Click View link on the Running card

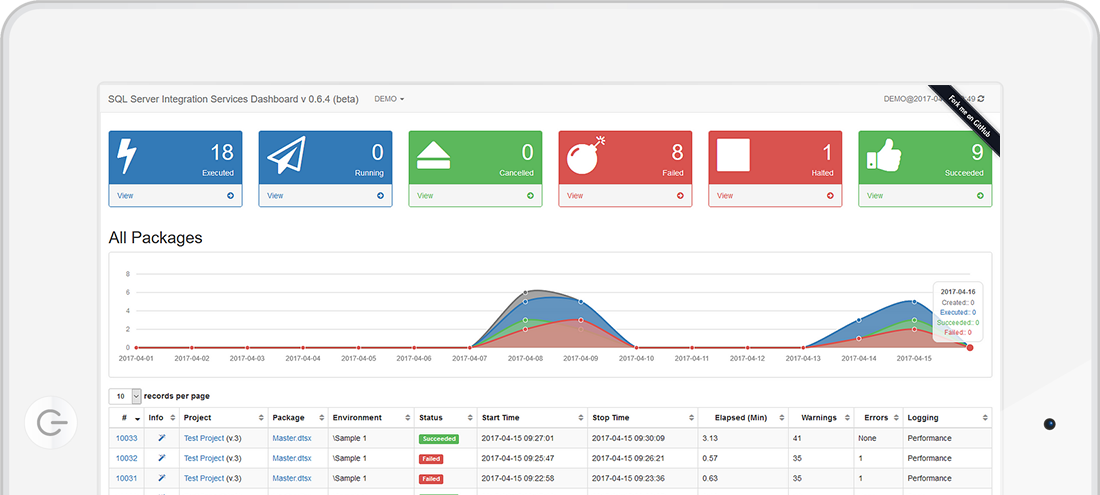[275, 196]
